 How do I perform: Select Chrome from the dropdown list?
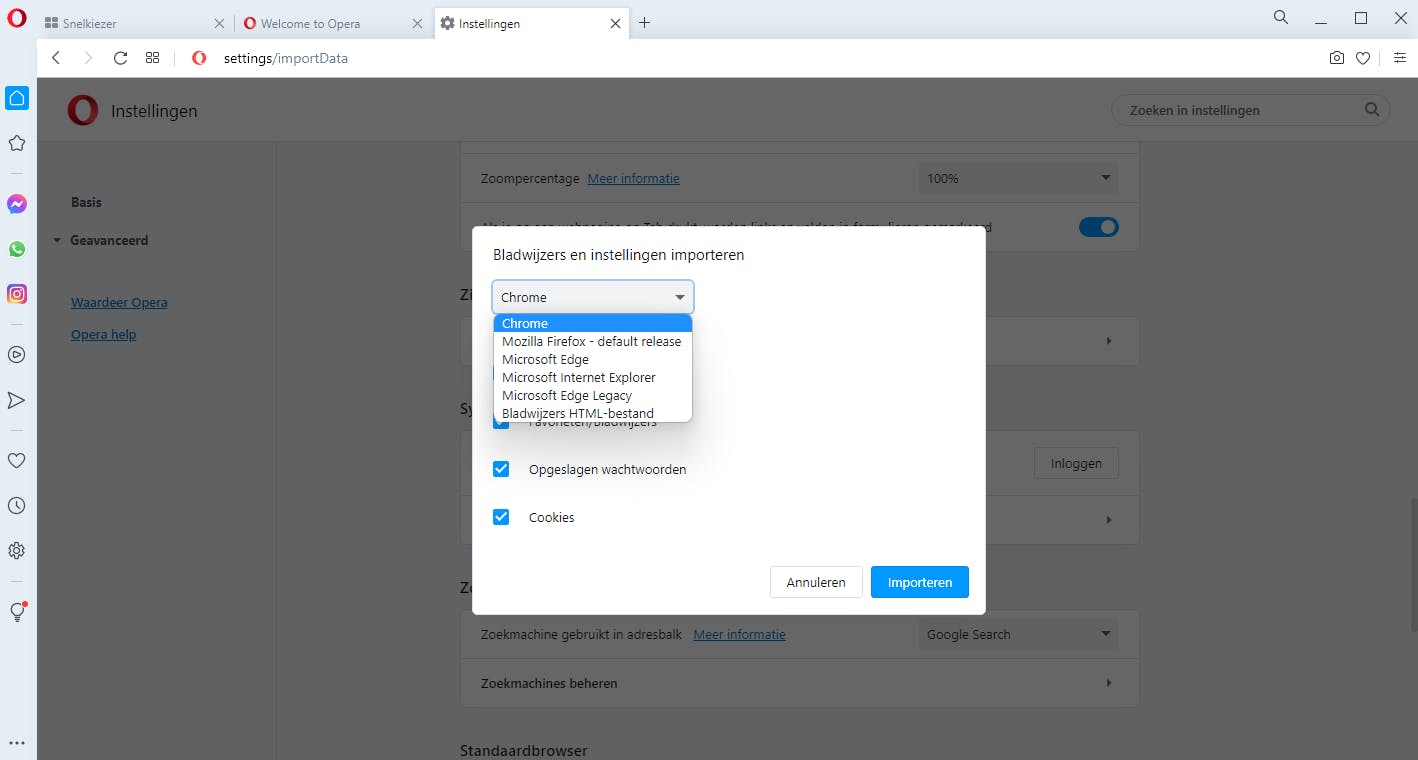point(593,323)
